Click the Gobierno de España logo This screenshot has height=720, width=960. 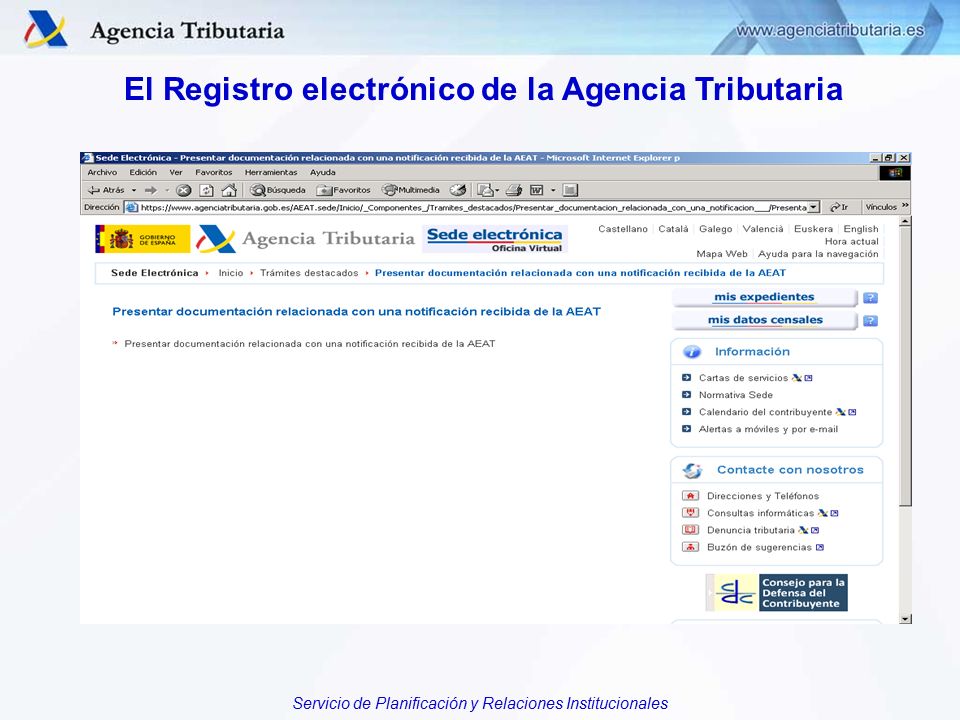point(142,239)
